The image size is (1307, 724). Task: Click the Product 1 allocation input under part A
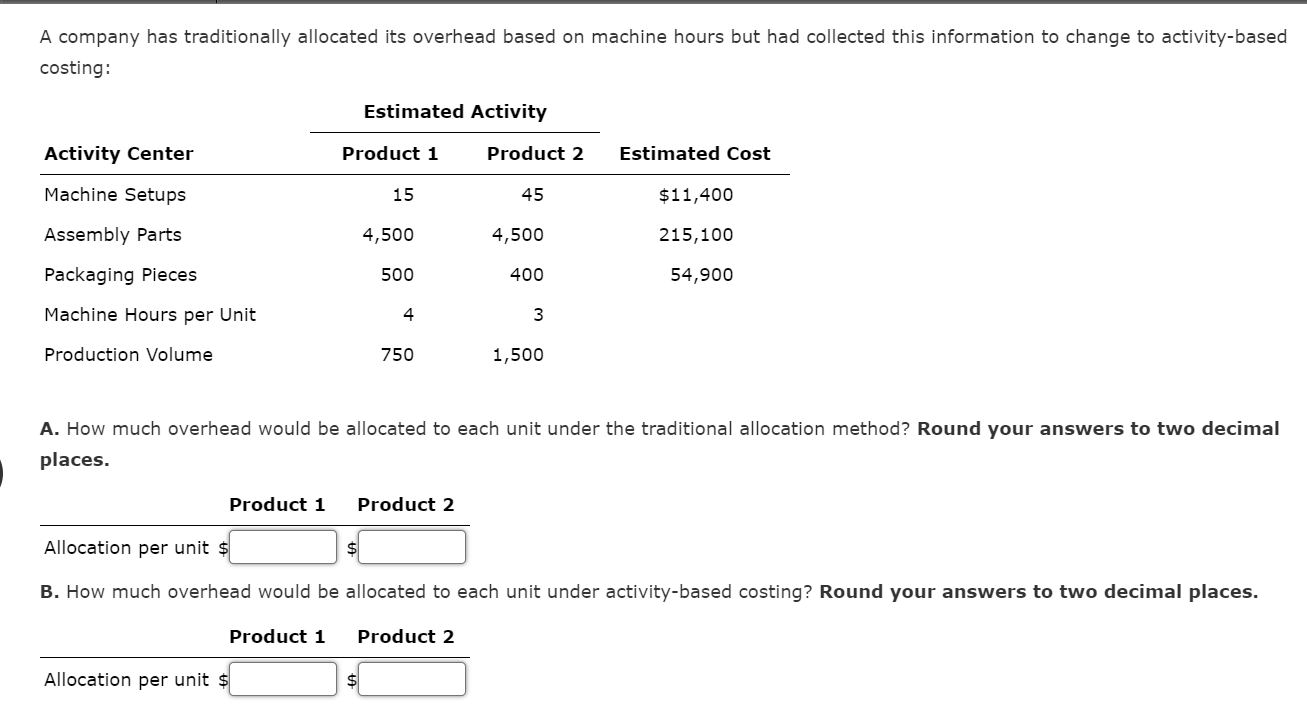point(282,547)
